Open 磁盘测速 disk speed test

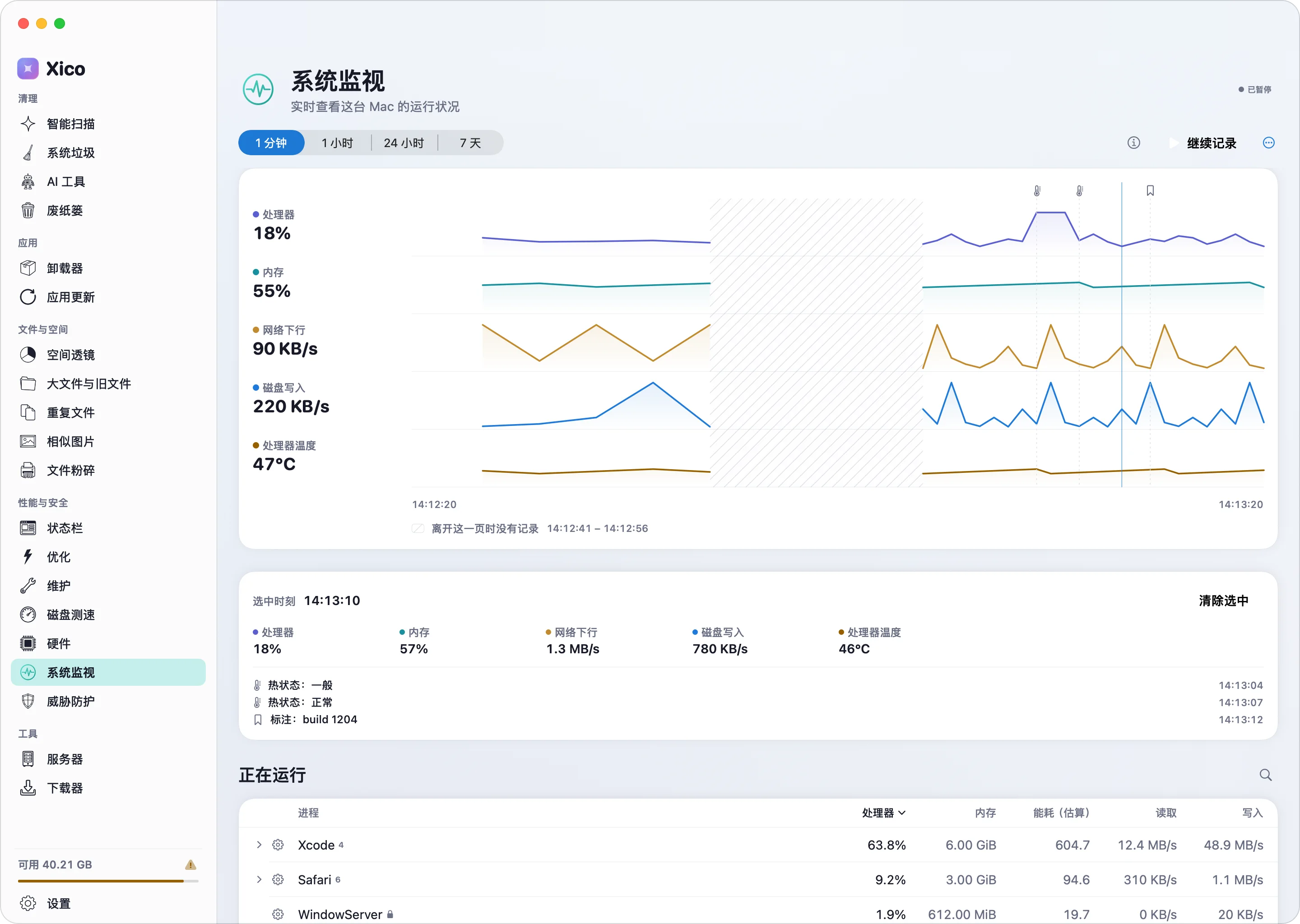click(x=108, y=615)
